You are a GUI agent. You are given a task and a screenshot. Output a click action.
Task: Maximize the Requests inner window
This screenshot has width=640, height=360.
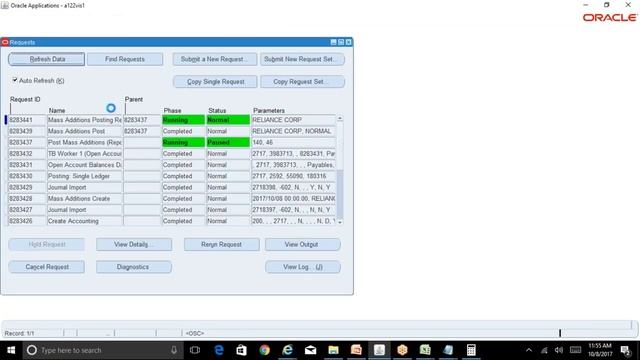pyautogui.click(x=341, y=42)
